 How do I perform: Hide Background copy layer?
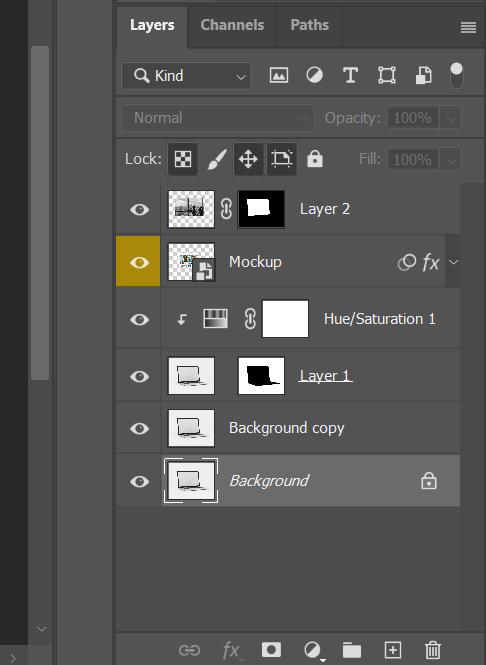point(140,428)
